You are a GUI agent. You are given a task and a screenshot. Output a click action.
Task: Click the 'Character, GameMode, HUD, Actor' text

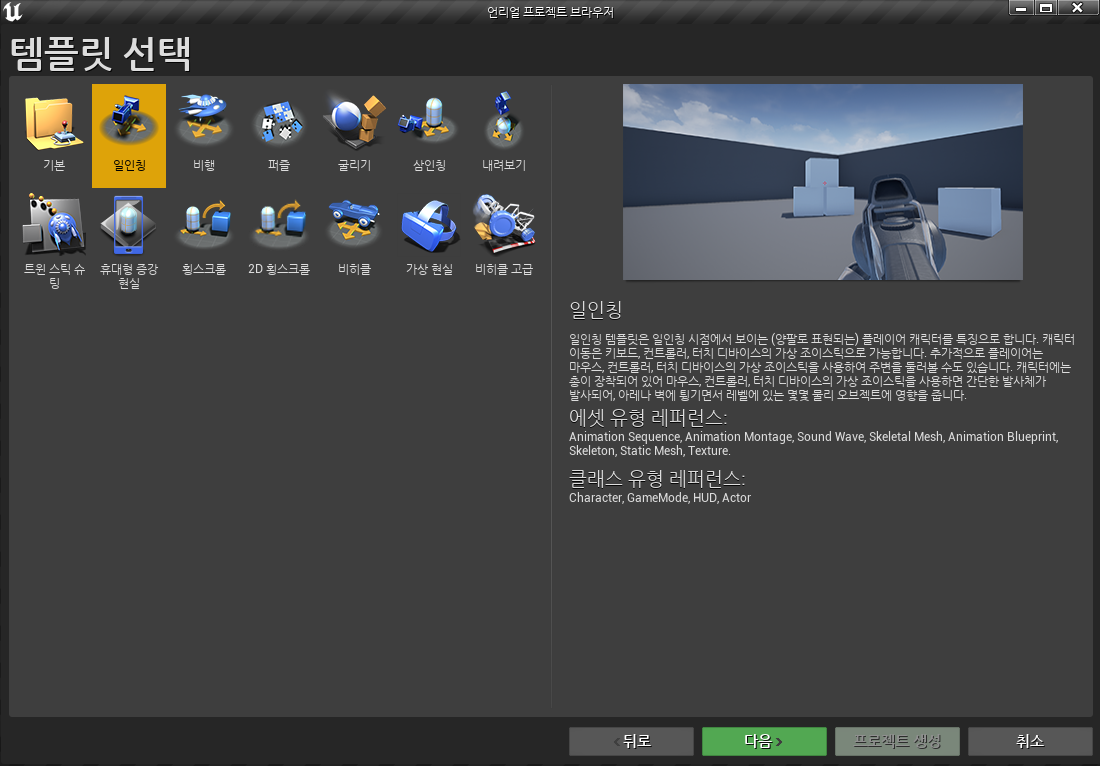pos(659,497)
